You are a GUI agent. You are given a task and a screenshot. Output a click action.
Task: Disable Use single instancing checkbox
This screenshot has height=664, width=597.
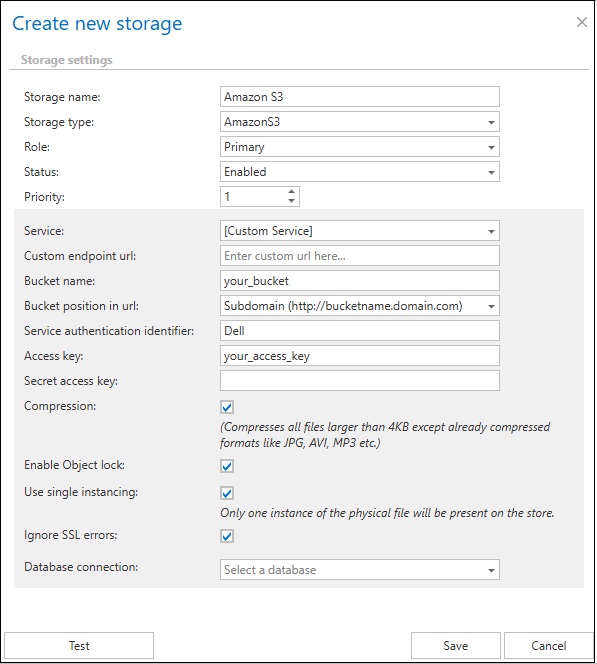coord(227,493)
